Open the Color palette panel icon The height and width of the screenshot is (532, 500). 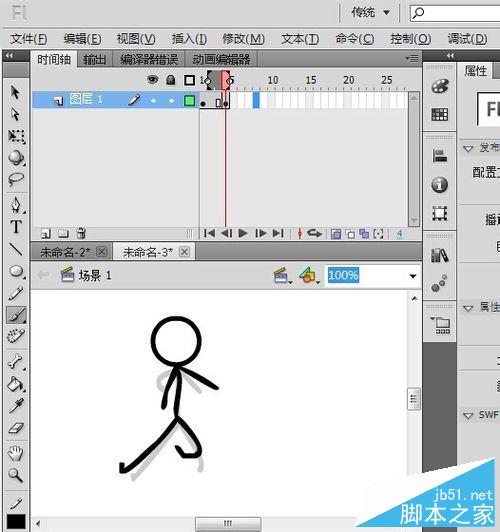point(440,86)
